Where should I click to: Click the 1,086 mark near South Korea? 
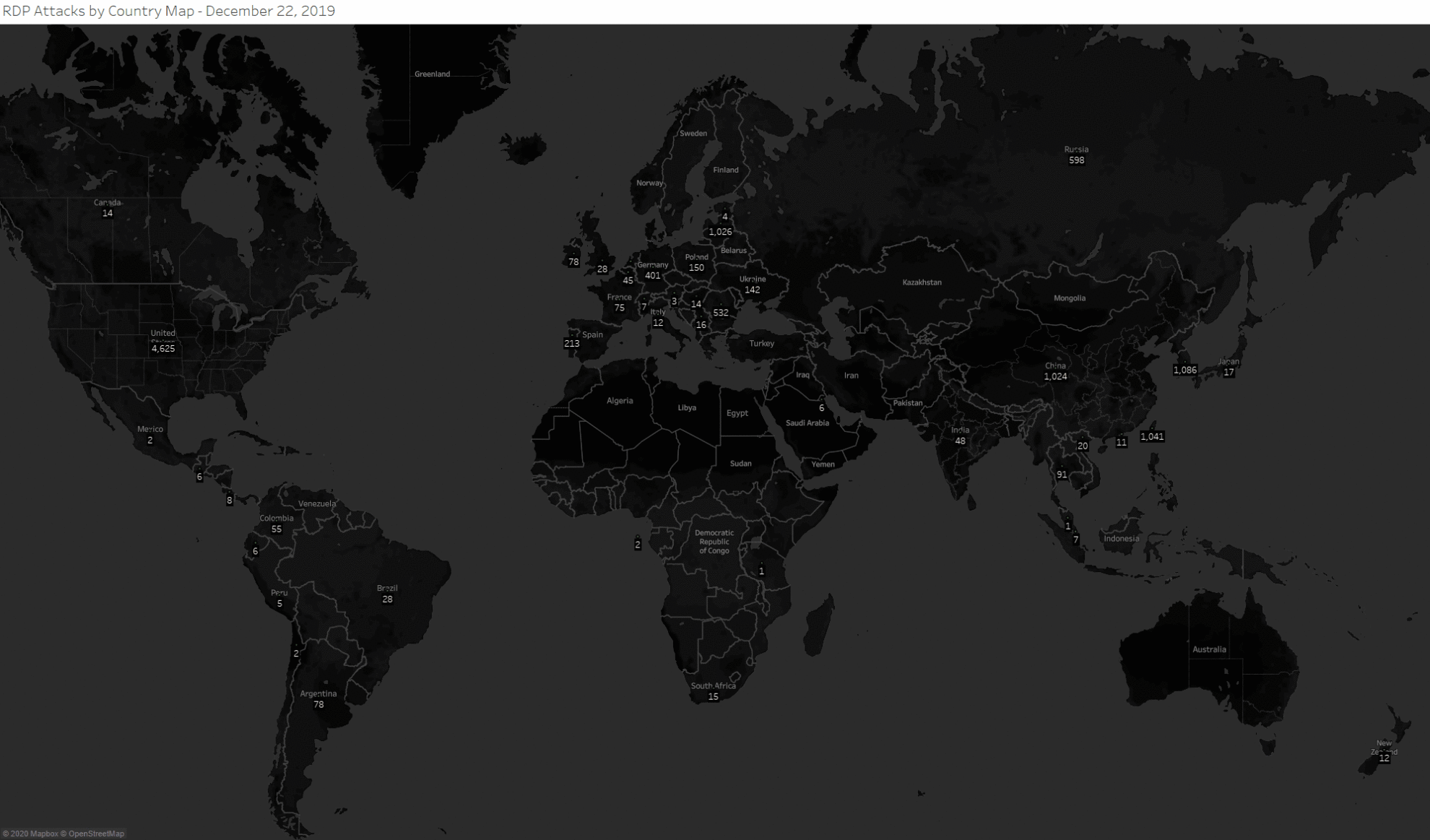(x=1184, y=370)
